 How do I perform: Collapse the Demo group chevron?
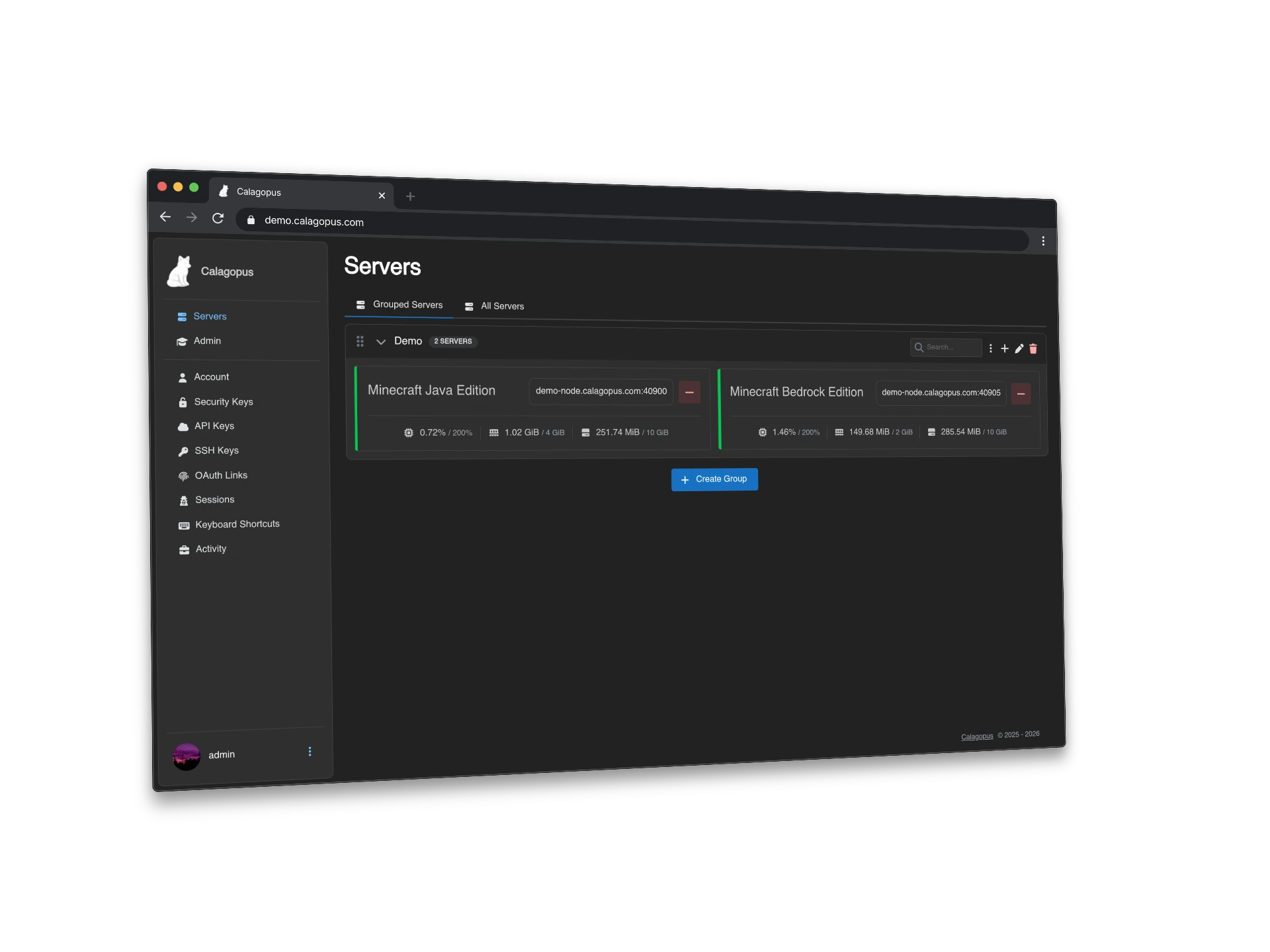(381, 342)
